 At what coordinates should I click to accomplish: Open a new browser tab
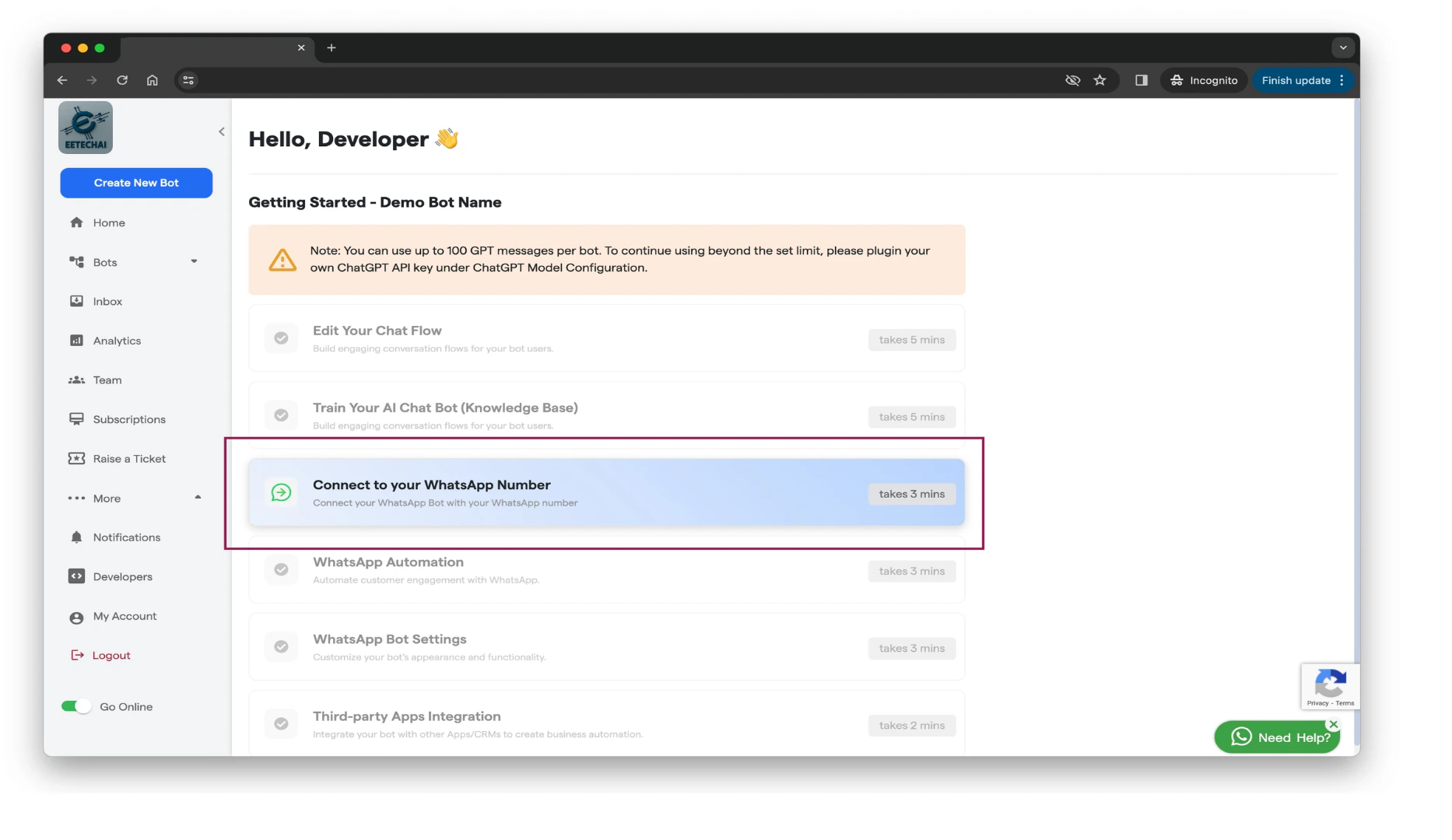coord(331,47)
